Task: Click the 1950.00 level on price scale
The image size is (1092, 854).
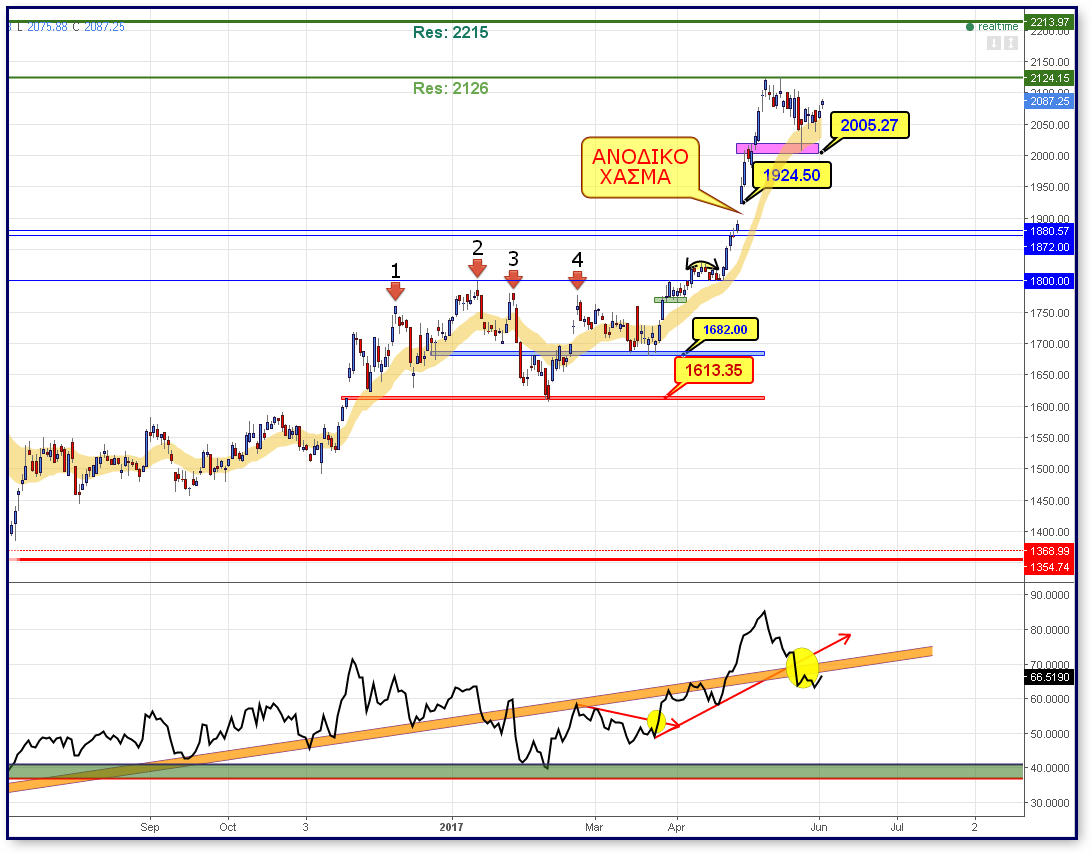Action: click(x=1050, y=187)
